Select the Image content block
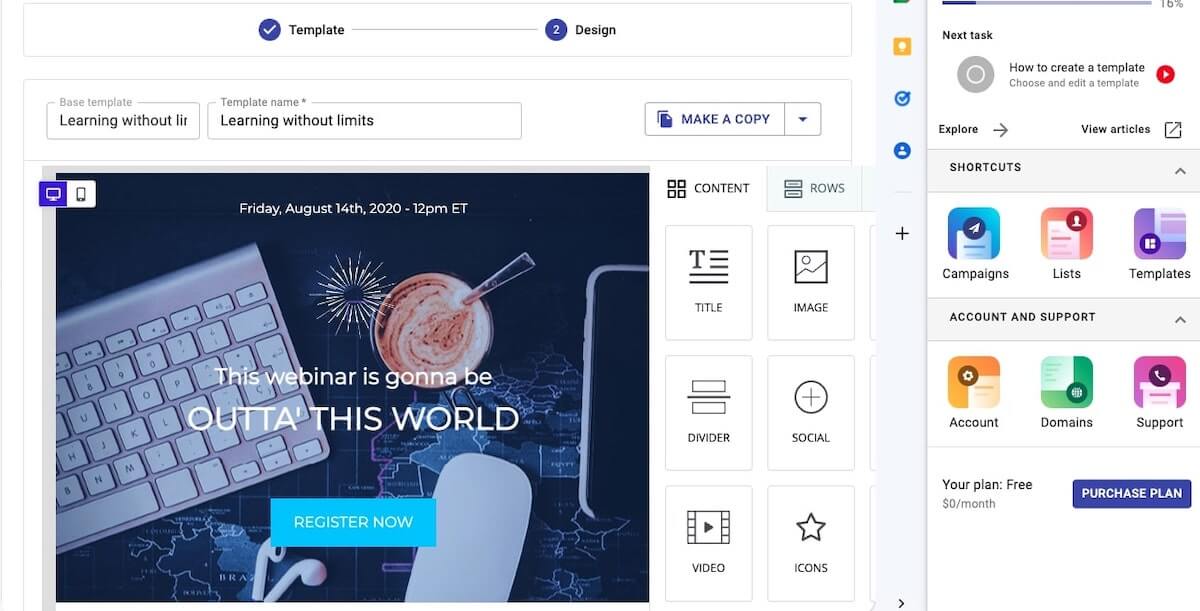 point(810,282)
